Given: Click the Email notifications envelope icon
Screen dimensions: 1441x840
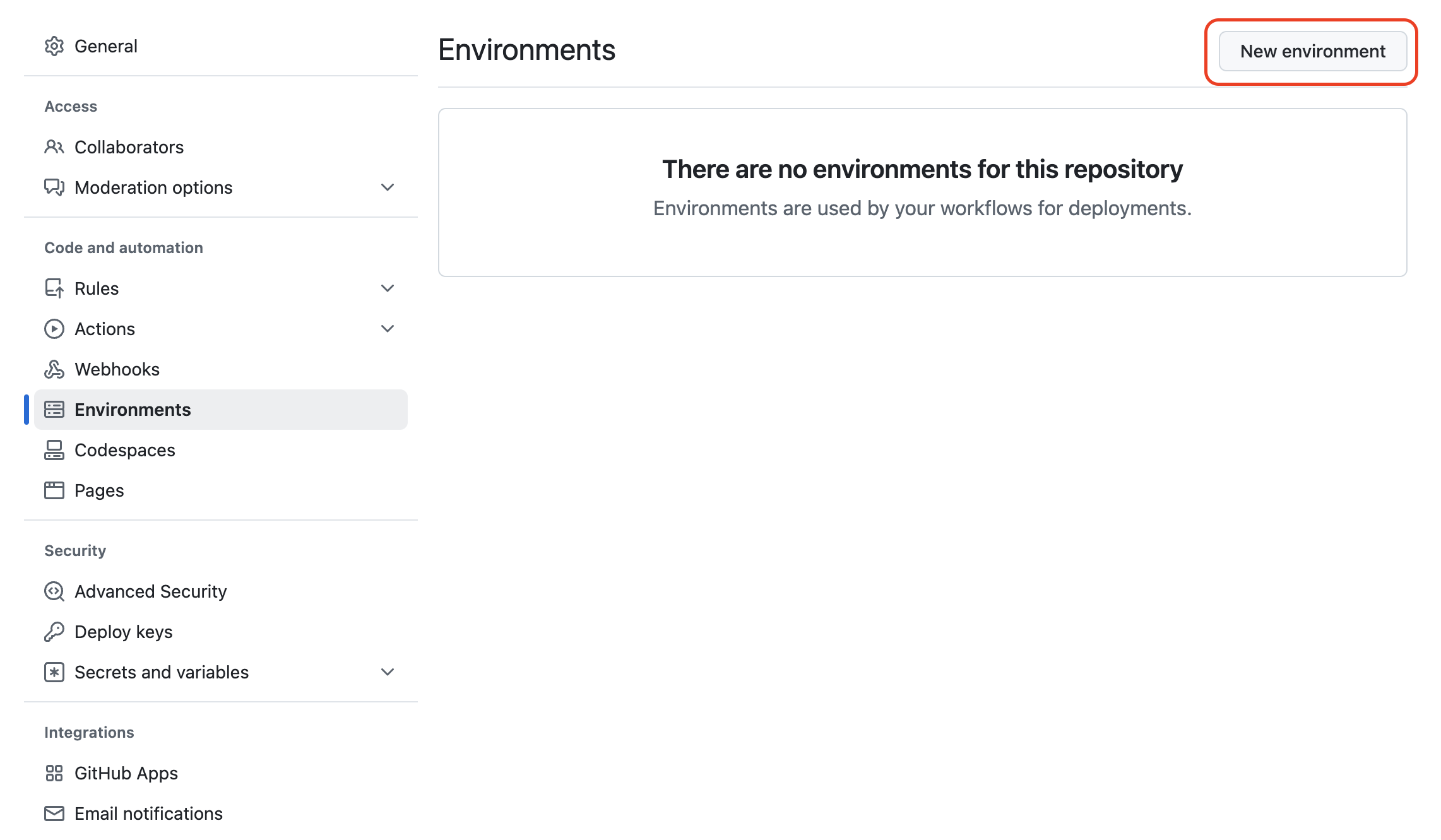Looking at the screenshot, I should coord(55,813).
